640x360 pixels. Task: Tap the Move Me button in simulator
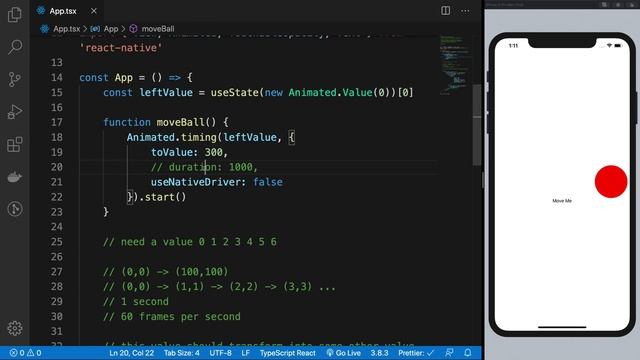[562, 201]
